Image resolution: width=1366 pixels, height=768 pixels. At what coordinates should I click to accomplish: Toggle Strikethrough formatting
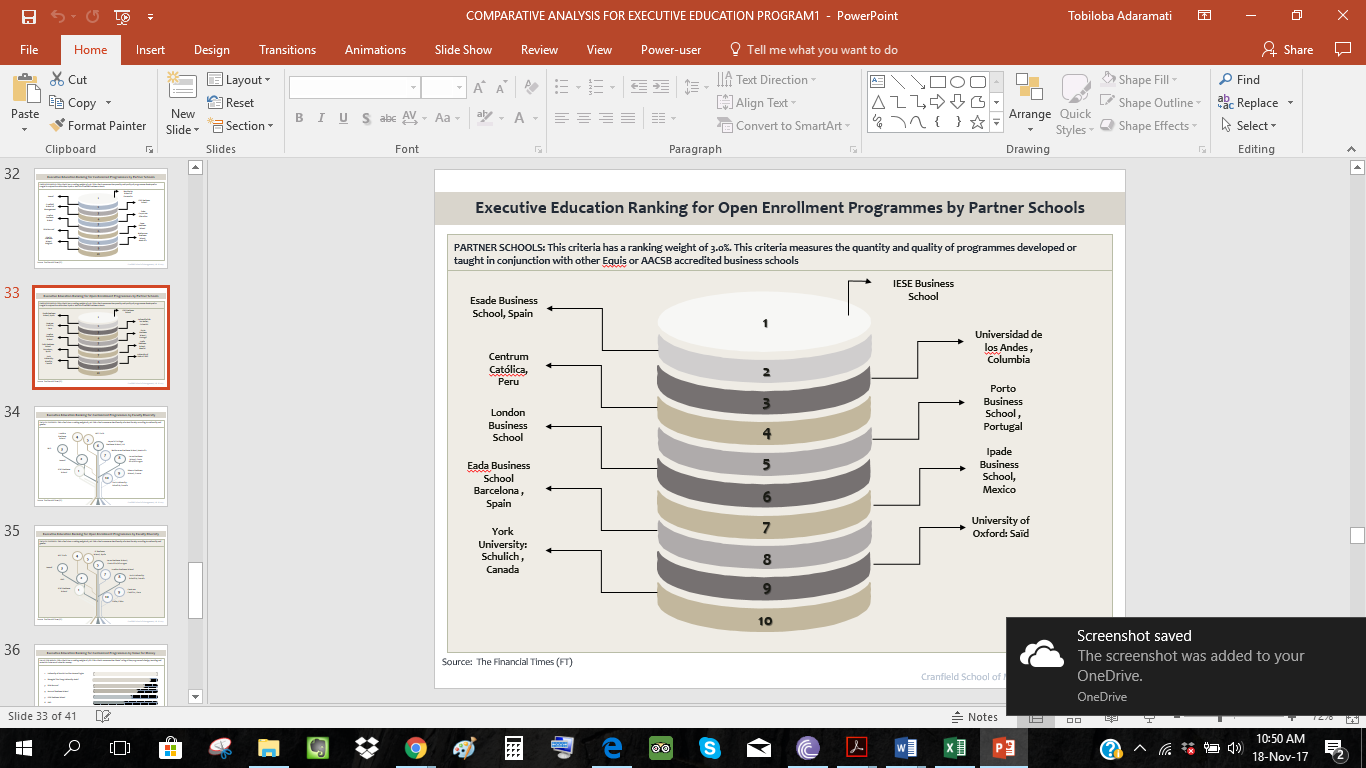point(388,118)
